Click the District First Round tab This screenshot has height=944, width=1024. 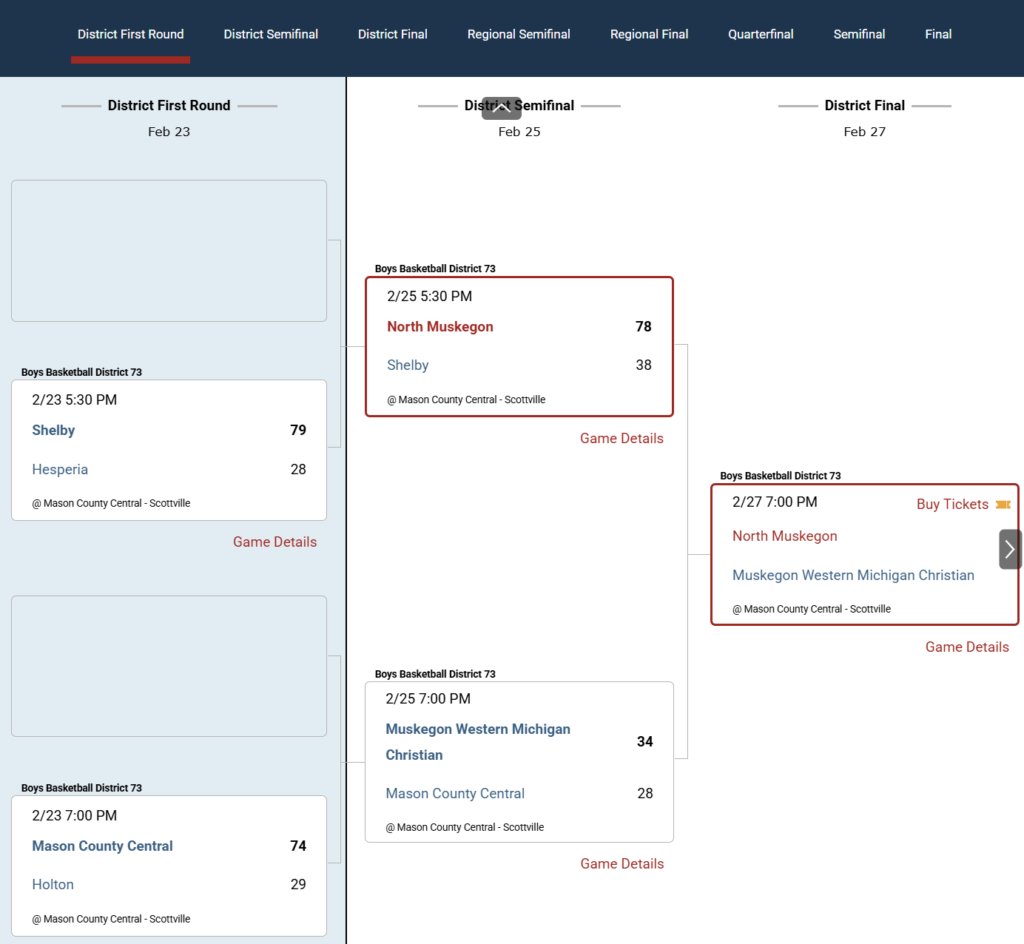pos(131,34)
